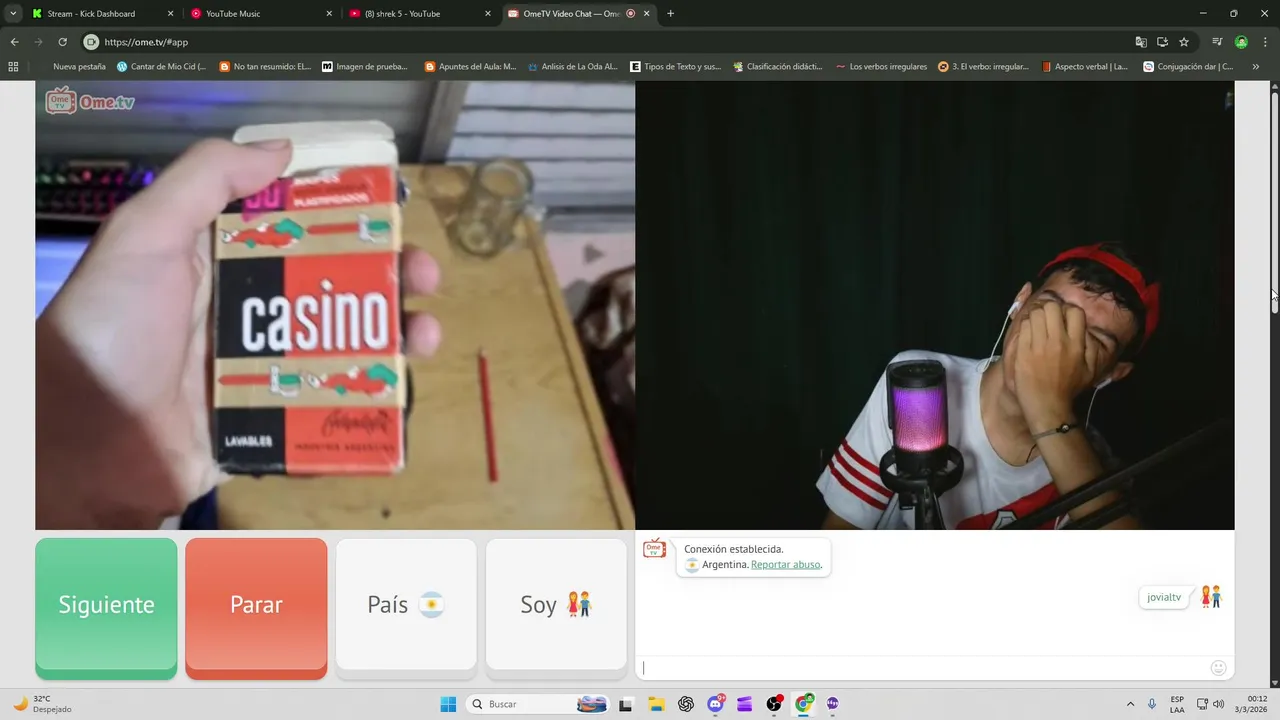Open the Los verbos irregulares bookmark

[882, 67]
